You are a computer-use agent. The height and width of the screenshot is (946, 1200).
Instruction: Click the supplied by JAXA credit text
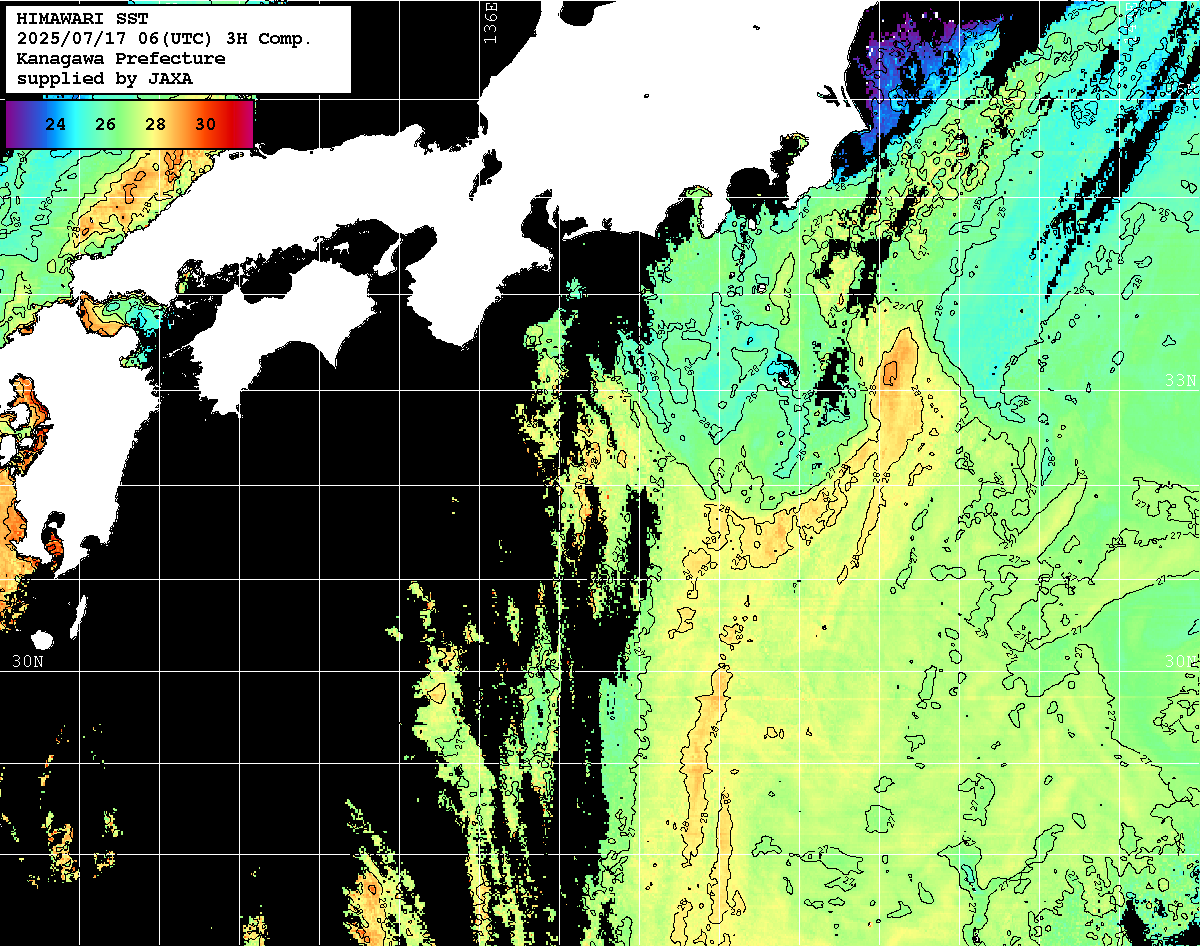point(105,78)
